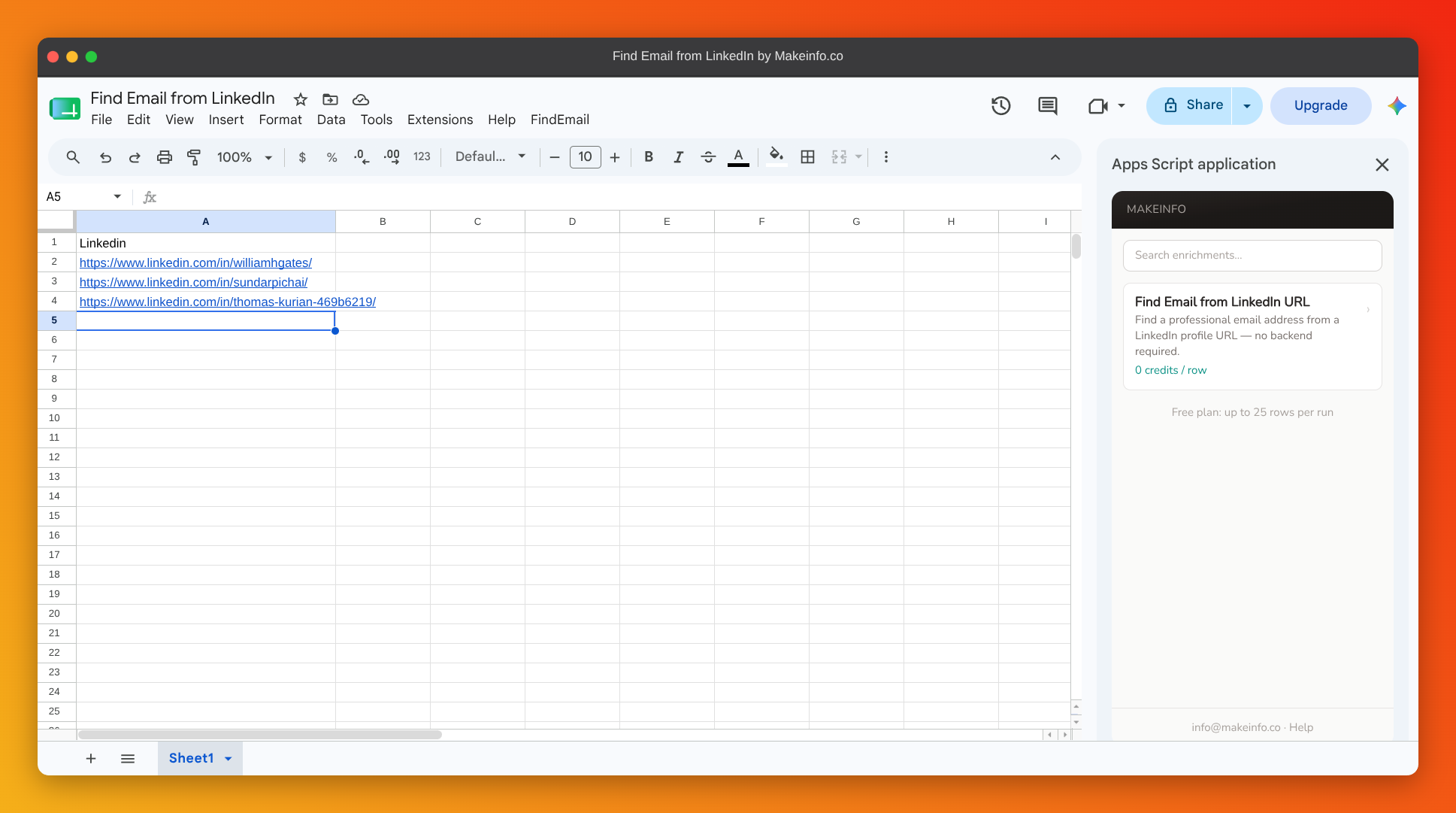
Task: Add a new sheet
Action: coord(91,758)
